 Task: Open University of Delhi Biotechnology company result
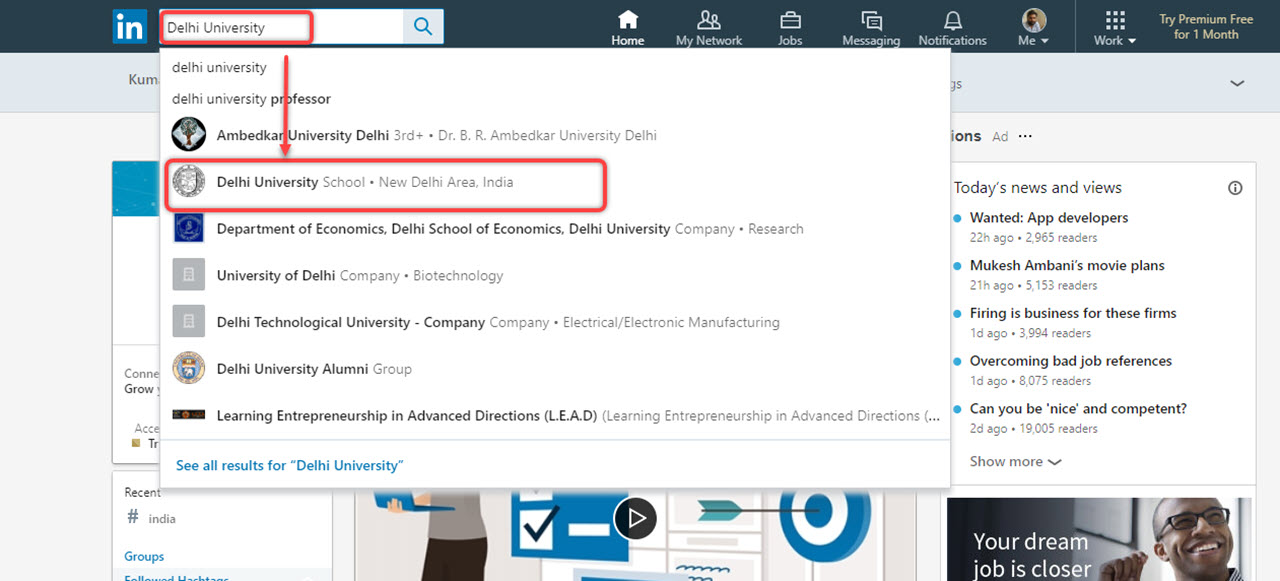click(x=555, y=275)
